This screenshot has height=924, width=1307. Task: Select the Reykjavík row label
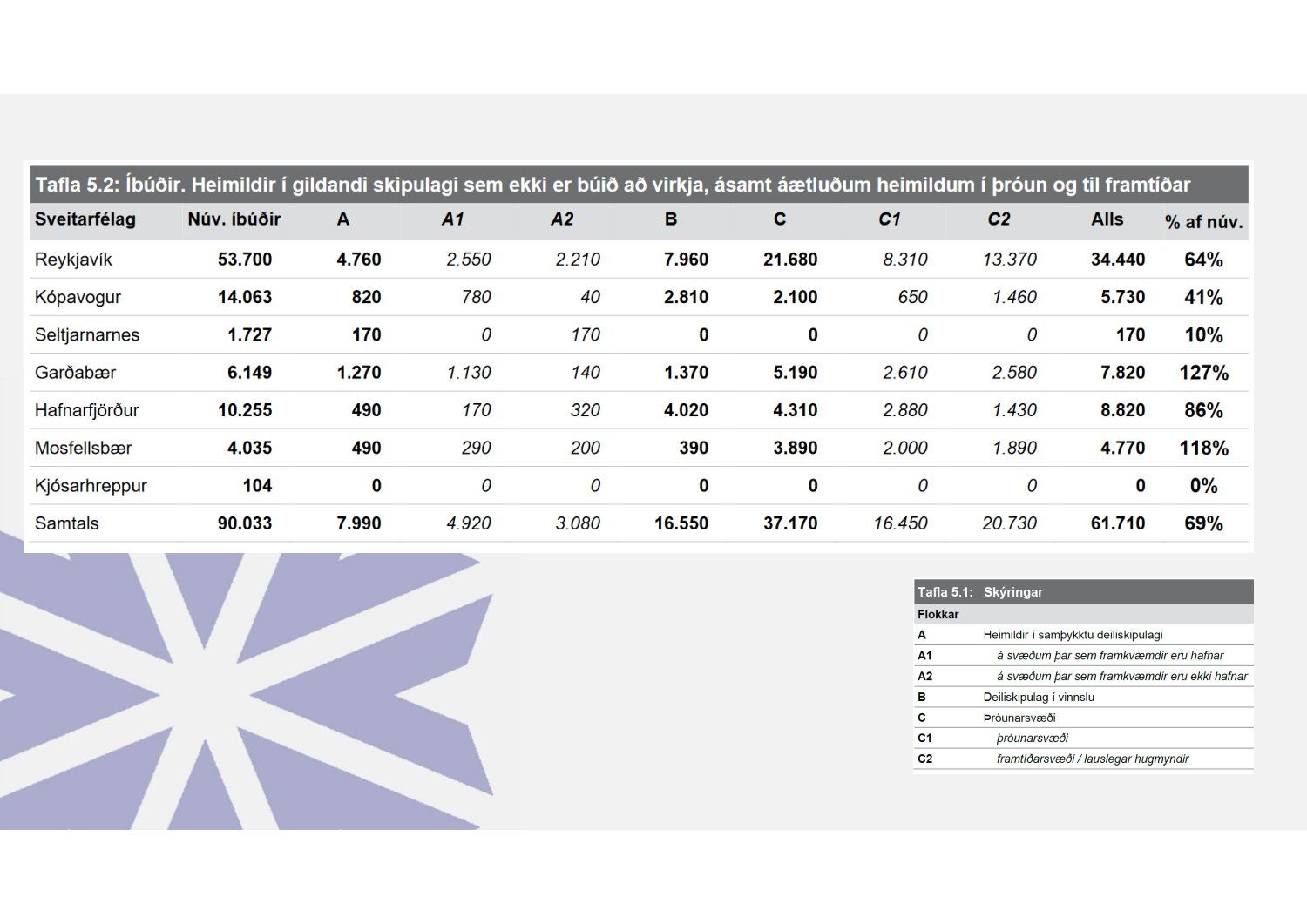tap(74, 260)
